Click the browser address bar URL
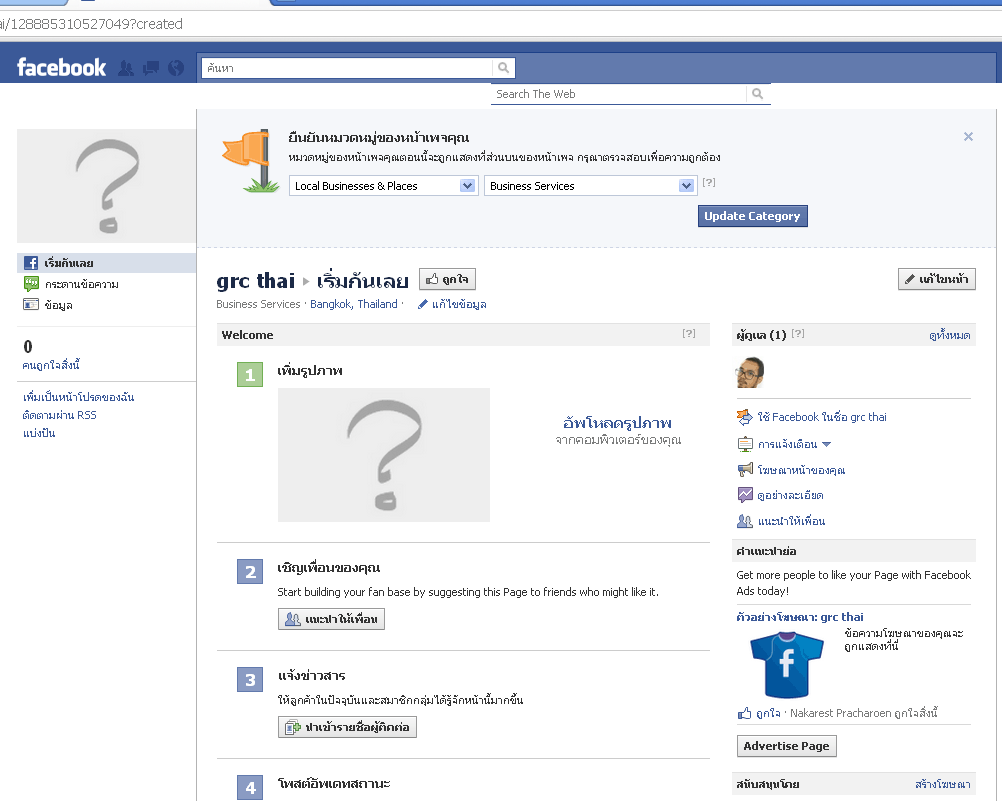The image size is (1002, 801). click(91, 24)
